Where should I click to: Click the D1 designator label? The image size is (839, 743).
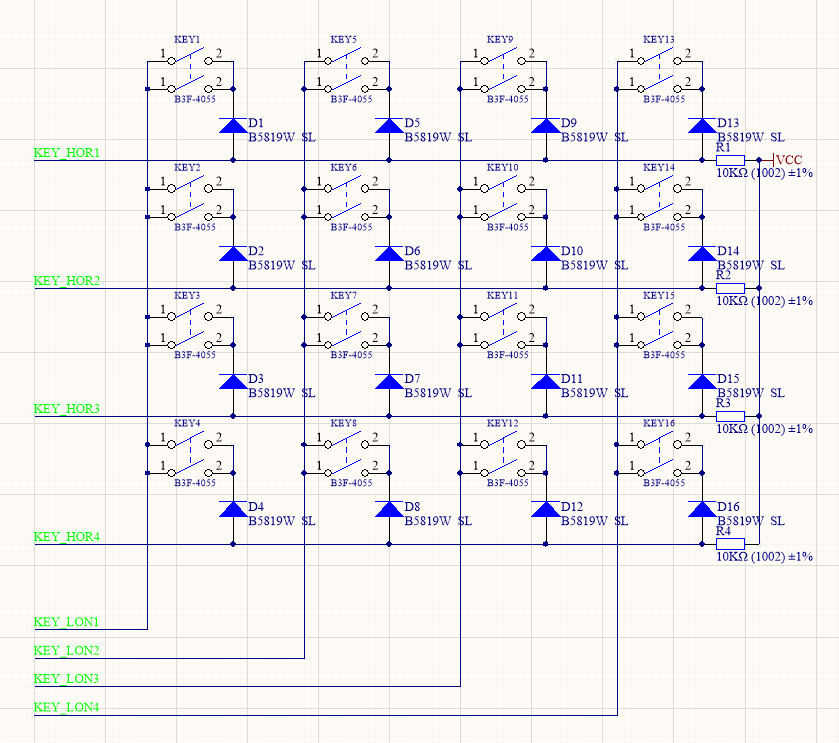tap(256, 123)
